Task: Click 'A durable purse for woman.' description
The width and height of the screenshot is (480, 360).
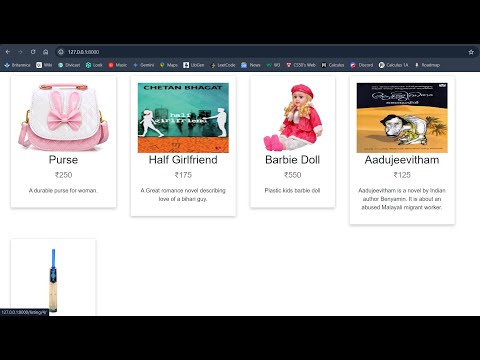Action: coord(63,191)
